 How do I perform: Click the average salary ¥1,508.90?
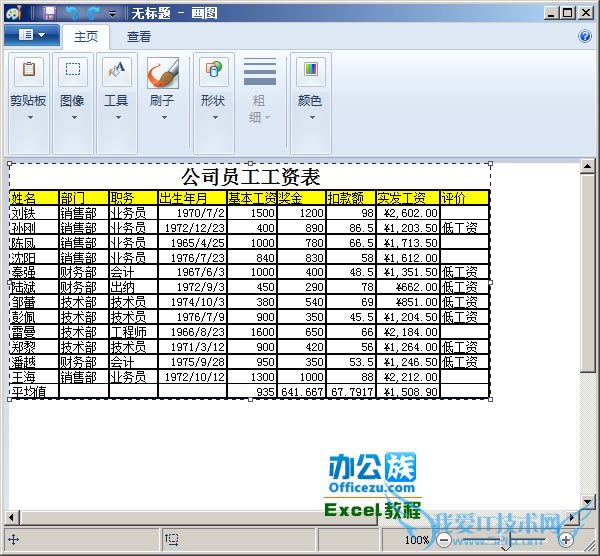click(x=408, y=392)
